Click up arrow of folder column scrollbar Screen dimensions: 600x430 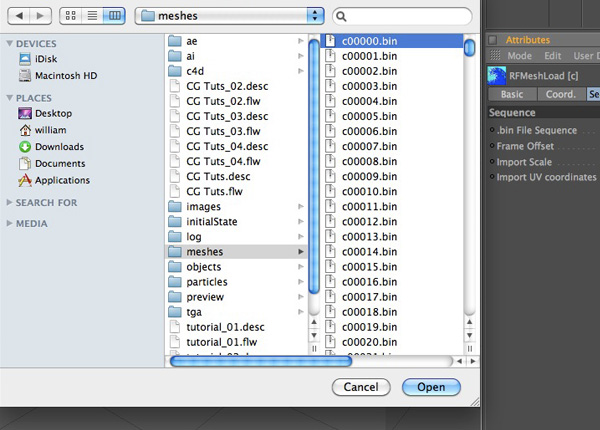pos(314,322)
